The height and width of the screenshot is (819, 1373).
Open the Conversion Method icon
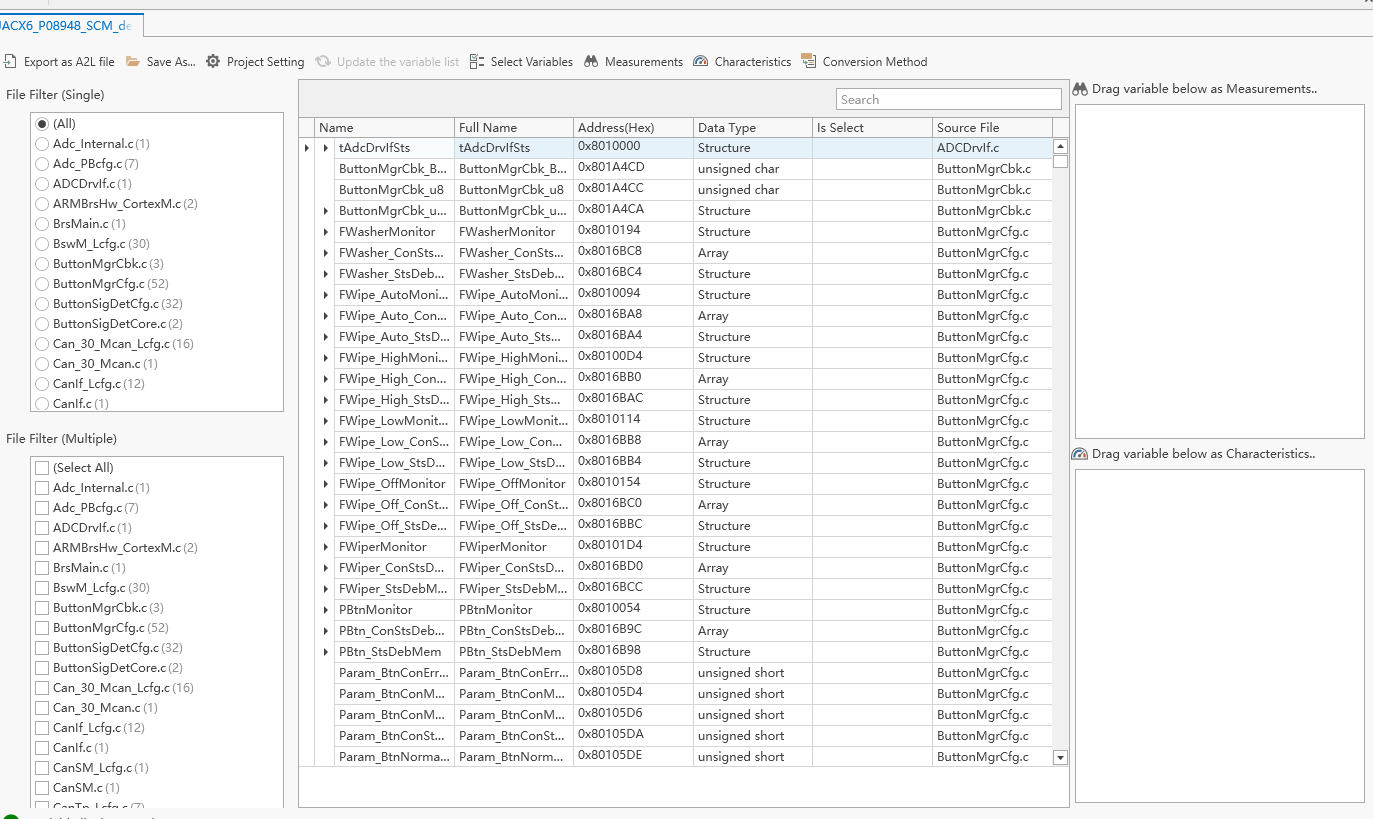pyautogui.click(x=809, y=62)
